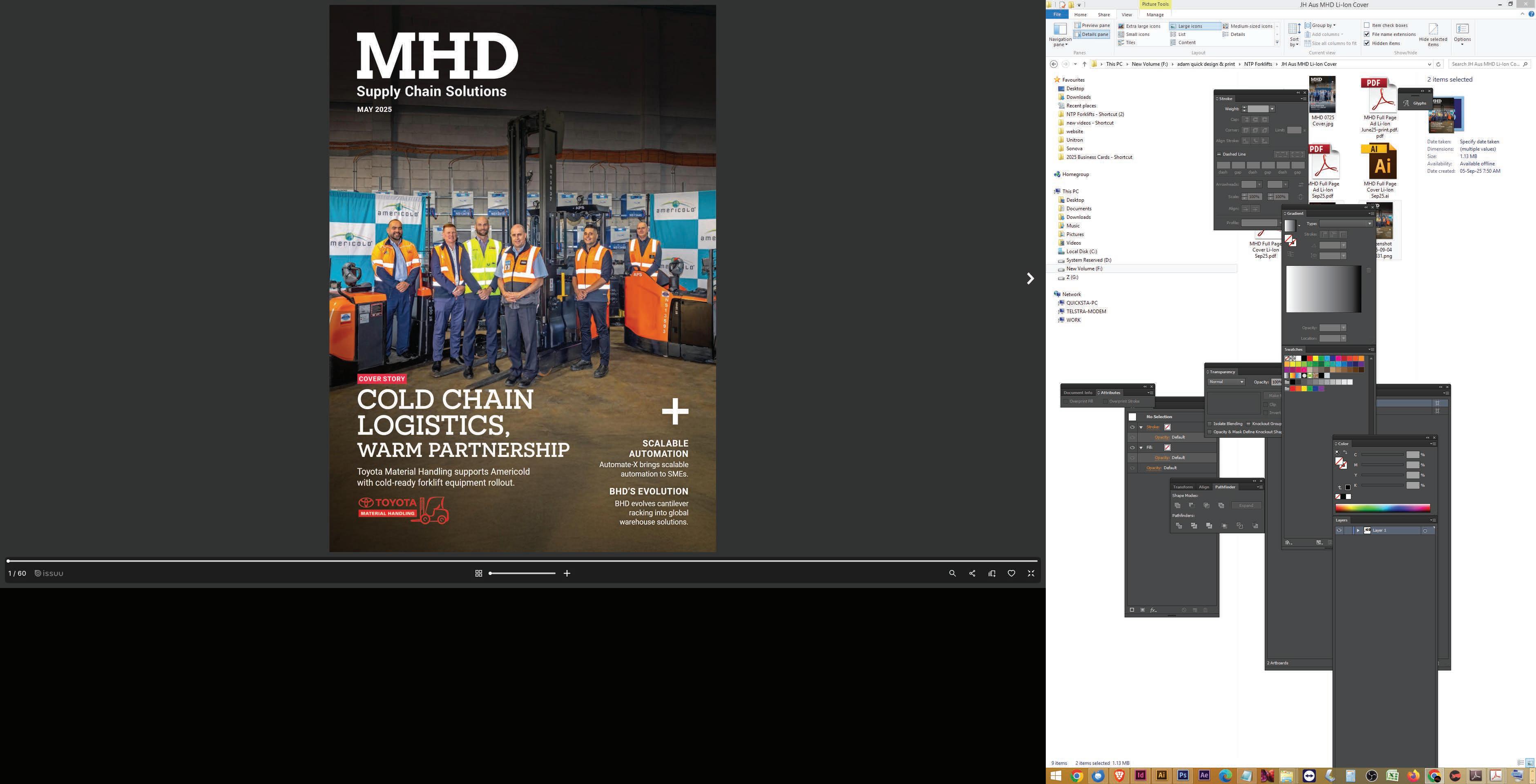Toggle Hidden items checkbox
This screenshot has width=1536, height=784.
pyautogui.click(x=1366, y=44)
